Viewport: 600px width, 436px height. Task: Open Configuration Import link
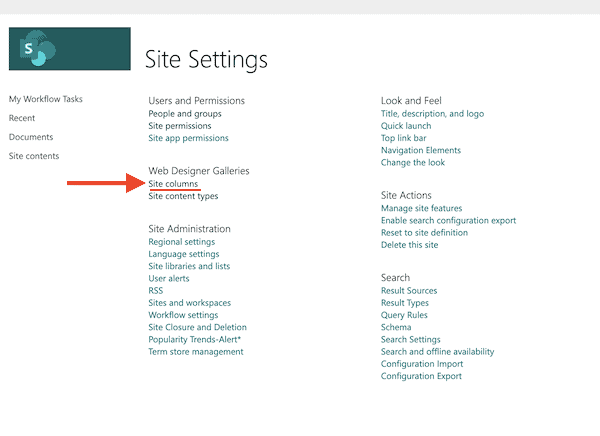pyautogui.click(x=422, y=364)
